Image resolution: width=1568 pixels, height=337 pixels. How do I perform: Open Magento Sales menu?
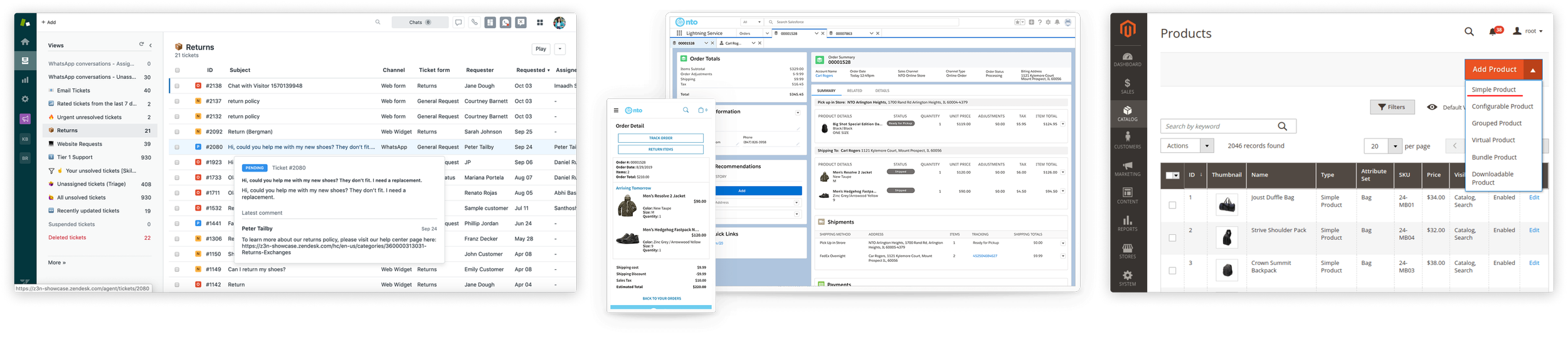click(1128, 86)
